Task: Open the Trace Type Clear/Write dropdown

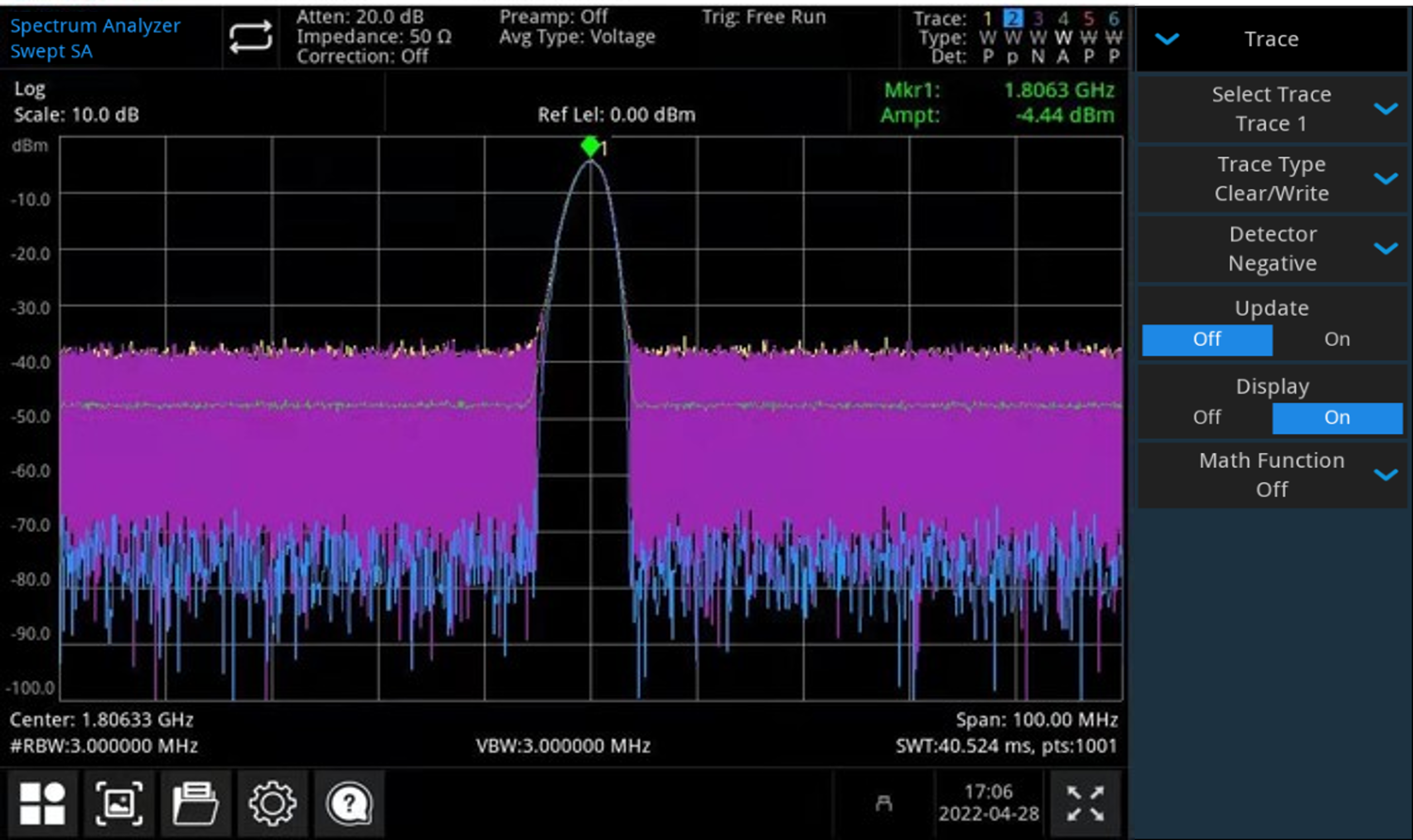Action: (x=1271, y=178)
